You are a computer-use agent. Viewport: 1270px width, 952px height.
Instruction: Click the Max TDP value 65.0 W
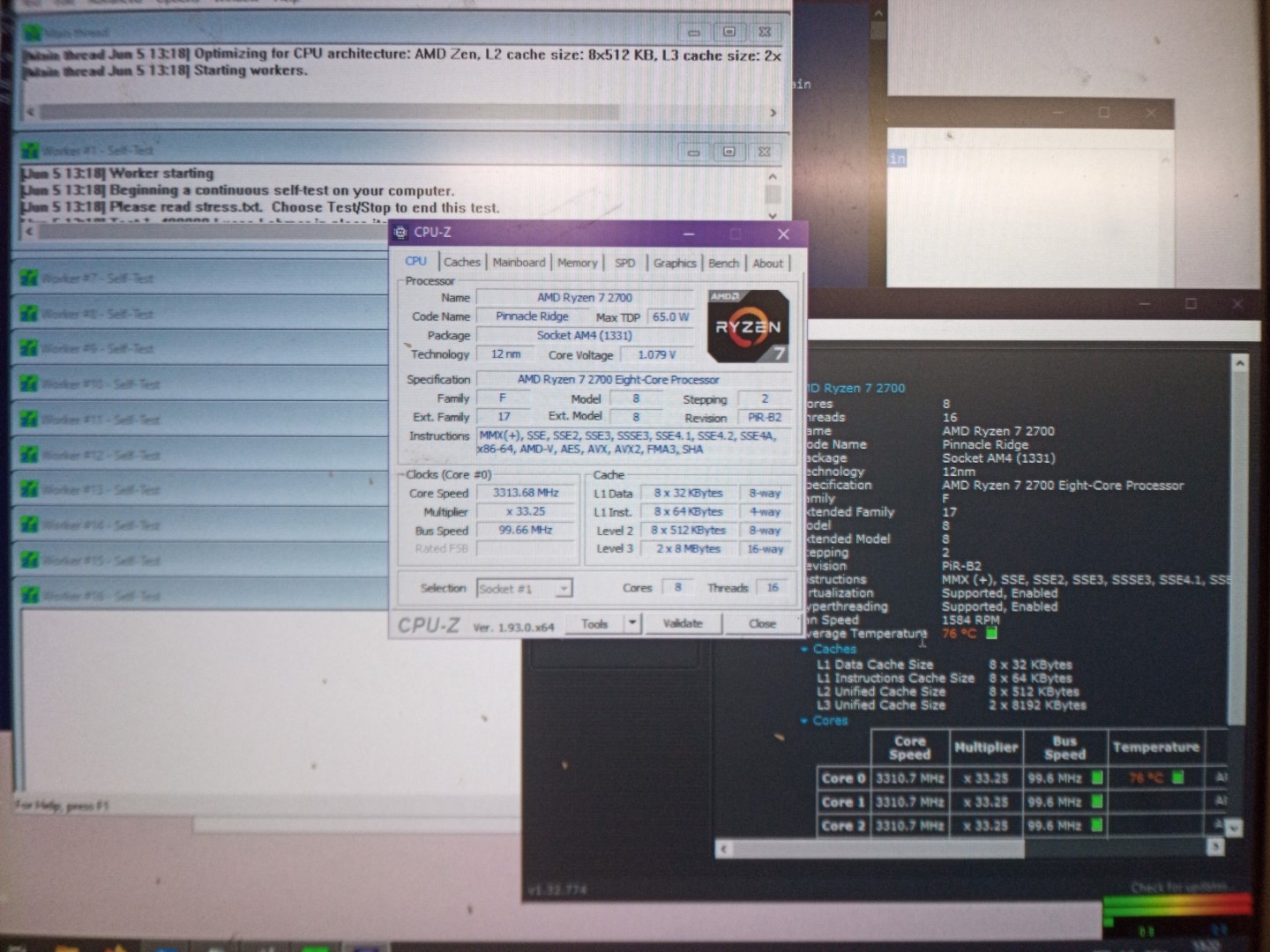coord(671,316)
